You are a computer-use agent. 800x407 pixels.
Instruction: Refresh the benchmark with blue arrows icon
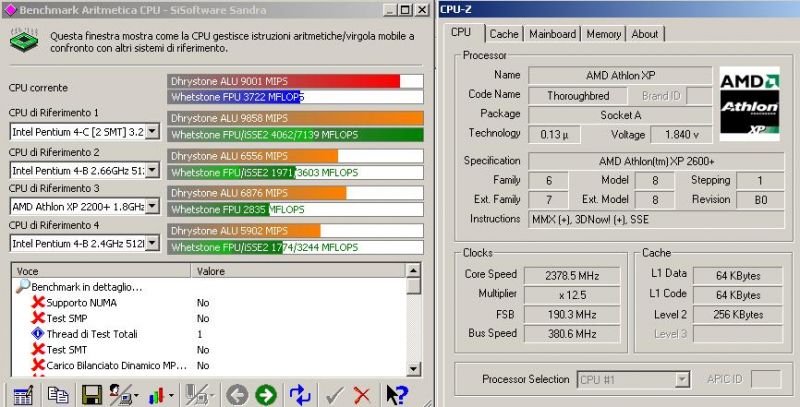(x=300, y=395)
